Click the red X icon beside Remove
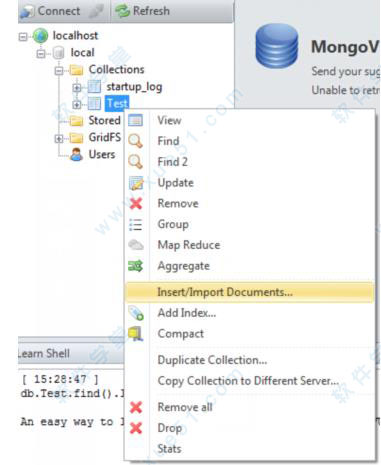 point(136,203)
